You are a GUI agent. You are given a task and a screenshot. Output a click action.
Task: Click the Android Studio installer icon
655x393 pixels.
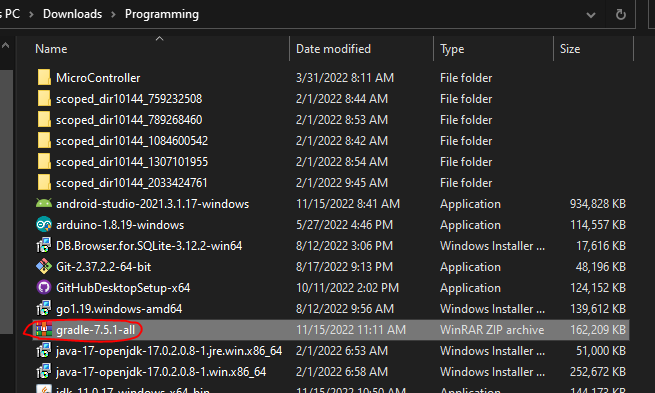click(x=44, y=203)
